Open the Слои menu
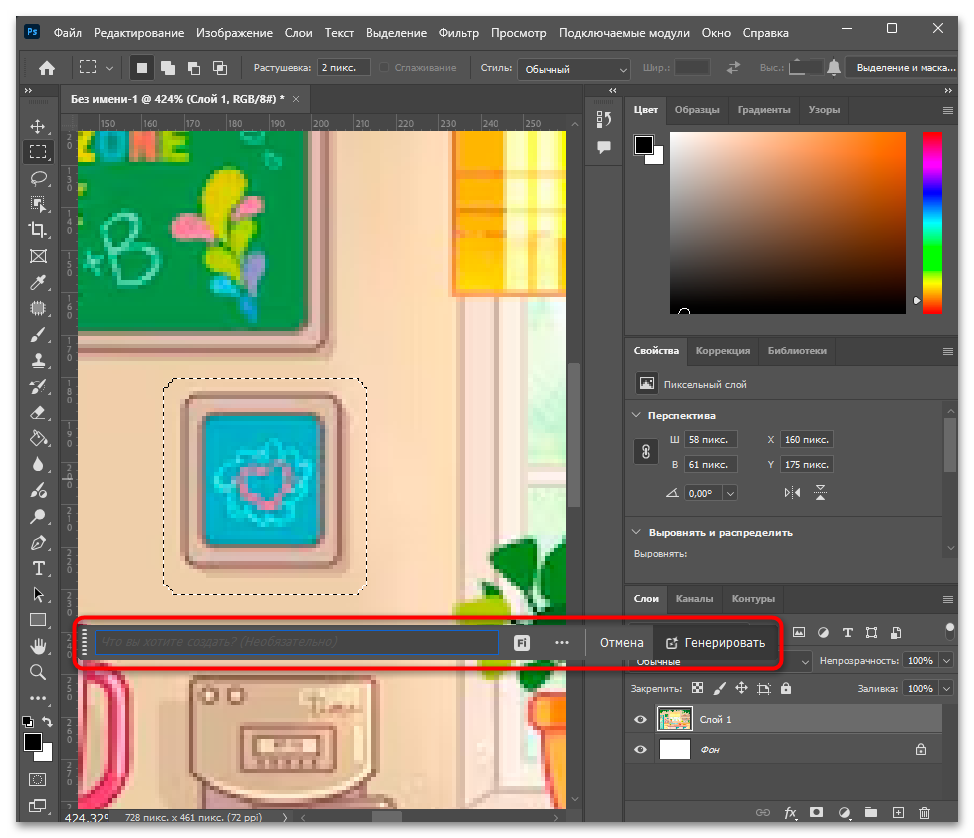Screen dimensions: 974x838 (x=298, y=33)
